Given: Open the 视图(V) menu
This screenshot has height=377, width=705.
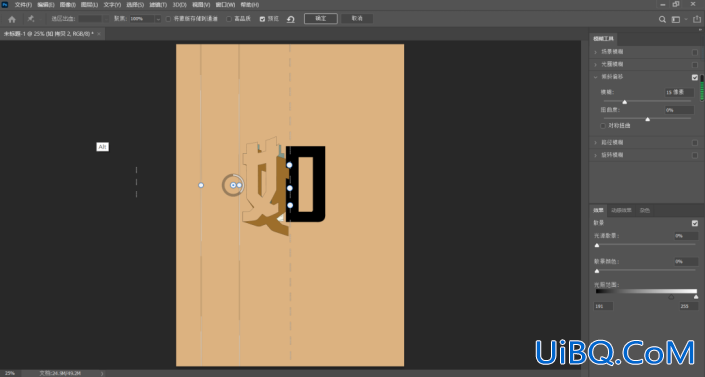Looking at the screenshot, I should [x=201, y=4].
